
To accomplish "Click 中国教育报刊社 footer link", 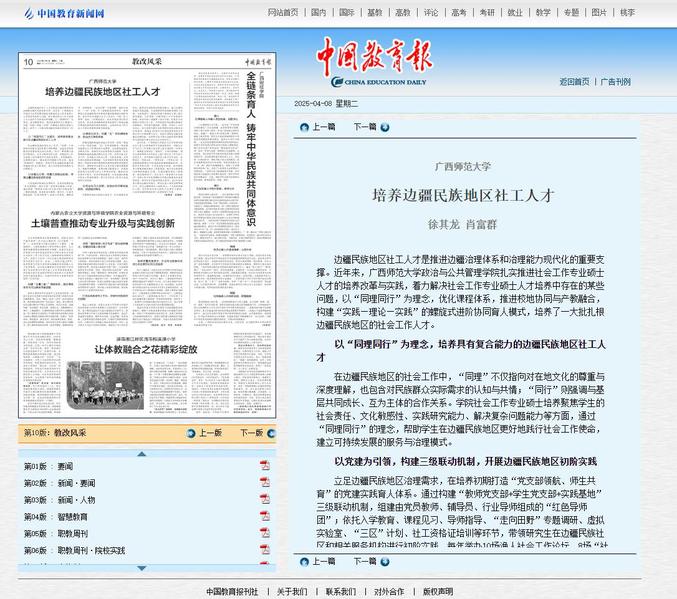I will click(x=232, y=591).
